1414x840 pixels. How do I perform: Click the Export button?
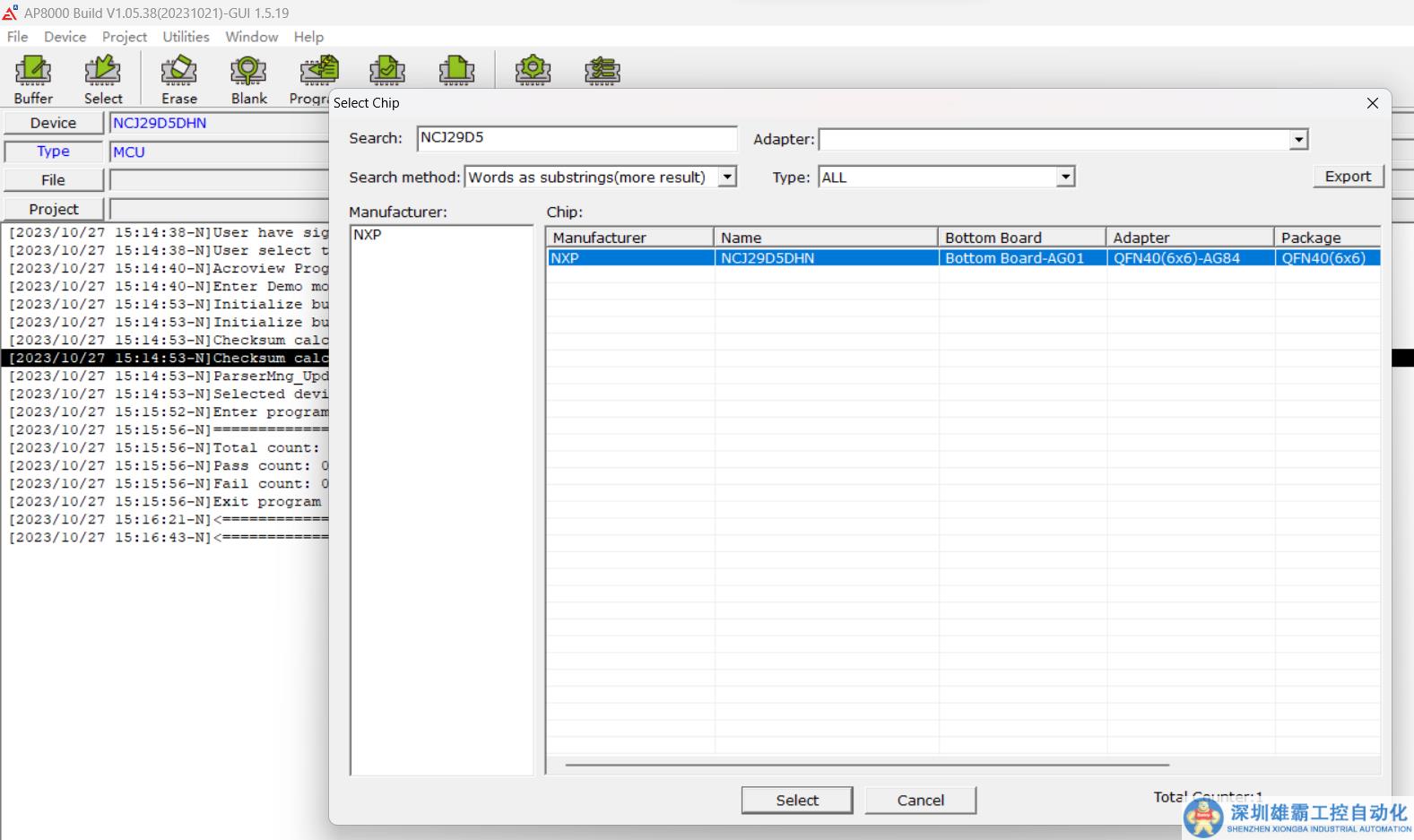tap(1348, 177)
